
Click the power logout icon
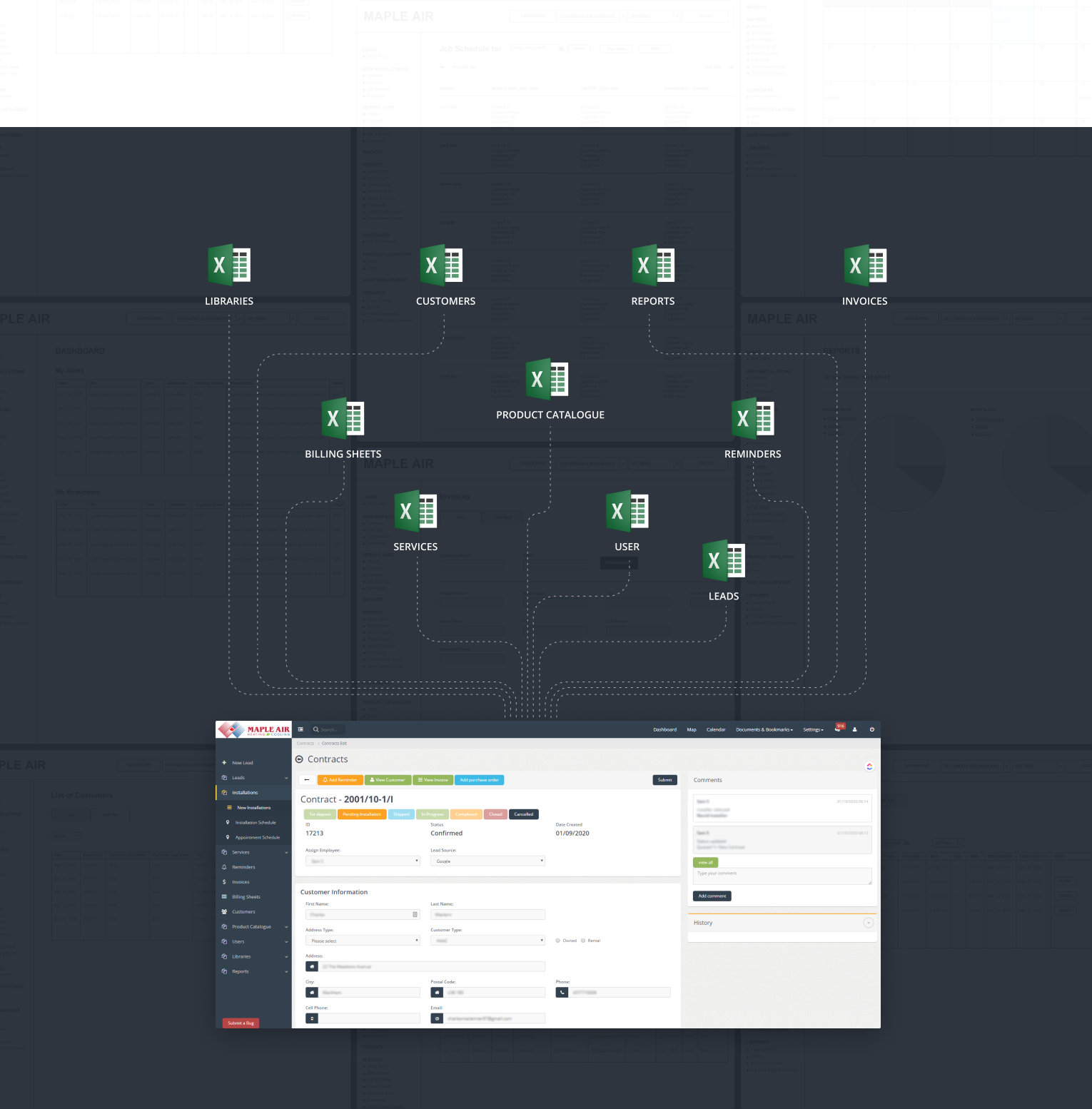point(871,729)
